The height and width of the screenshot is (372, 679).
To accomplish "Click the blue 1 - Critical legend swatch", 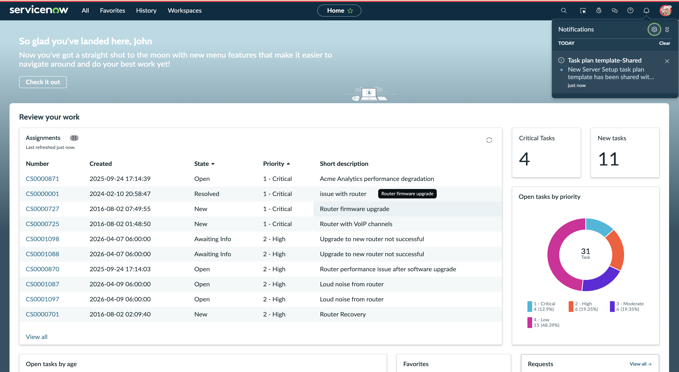I will coord(529,307).
